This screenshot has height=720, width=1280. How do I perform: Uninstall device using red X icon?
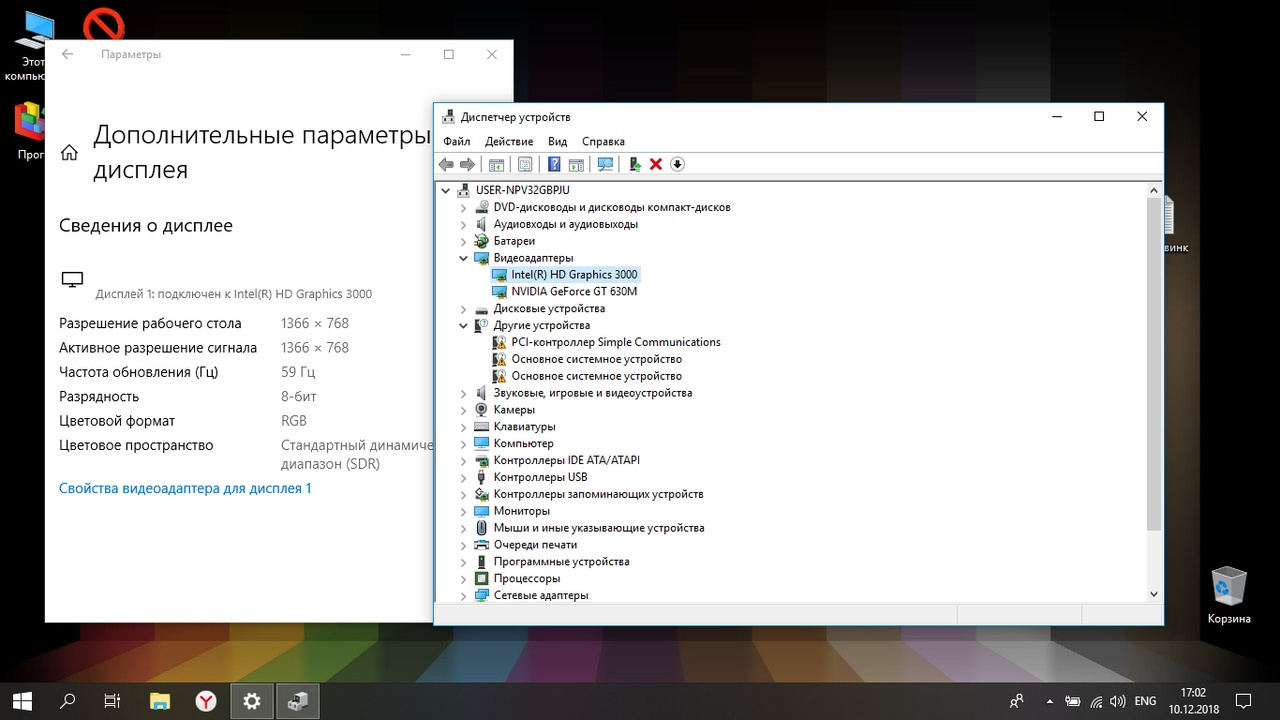656,164
